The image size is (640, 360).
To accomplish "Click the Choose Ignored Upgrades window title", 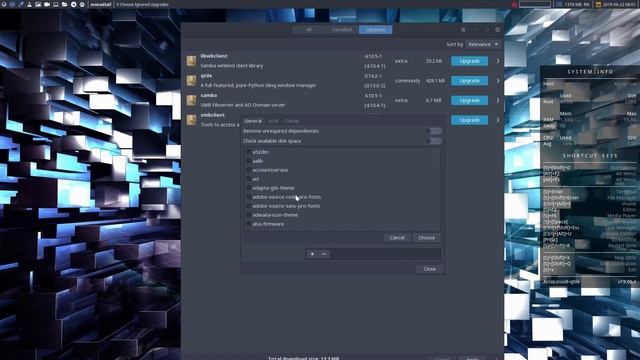I will [x=142, y=4].
